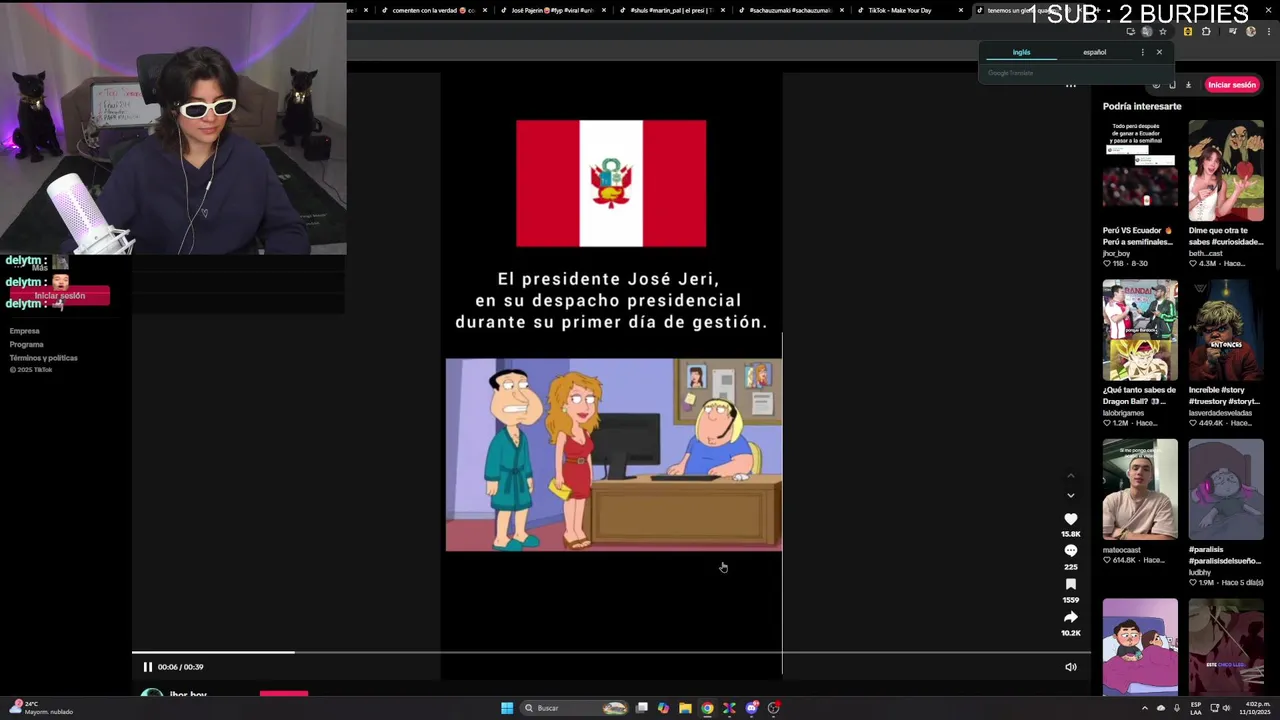Image resolution: width=1280 pixels, height=720 pixels.
Task: Open the Chrome three-dot menu
Action: [x=1267, y=32]
